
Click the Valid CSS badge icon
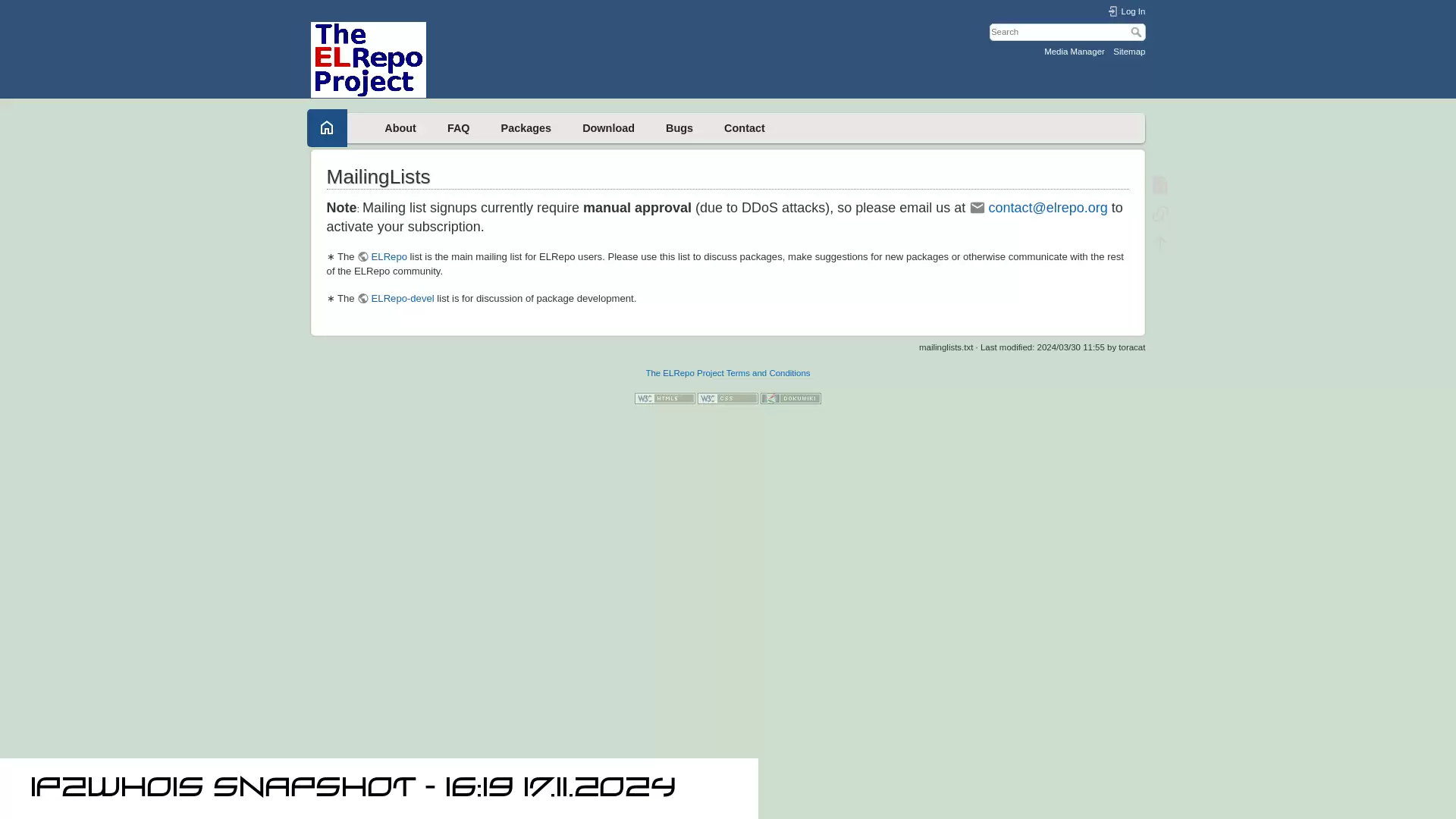click(x=727, y=398)
